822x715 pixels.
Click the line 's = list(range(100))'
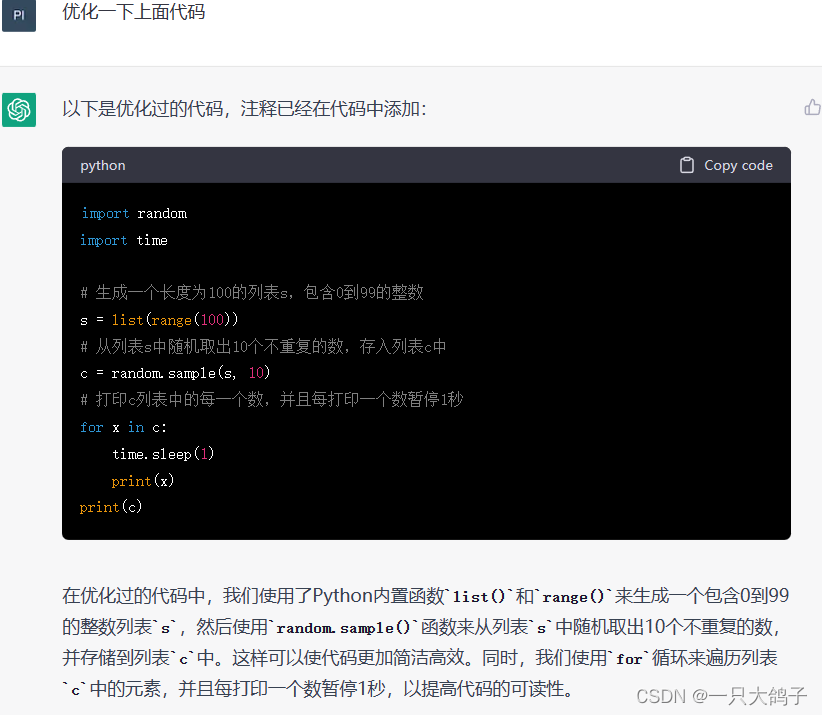click(x=159, y=320)
